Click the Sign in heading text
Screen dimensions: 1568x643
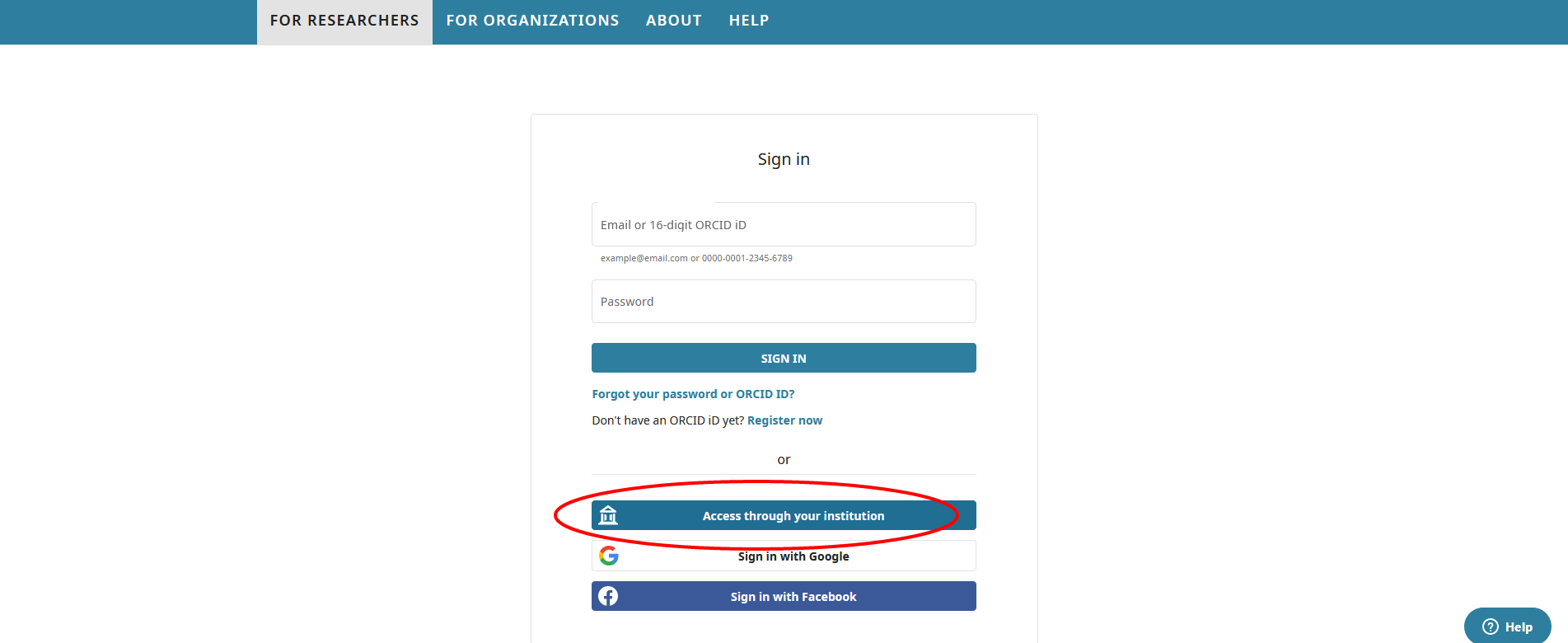[x=784, y=159]
